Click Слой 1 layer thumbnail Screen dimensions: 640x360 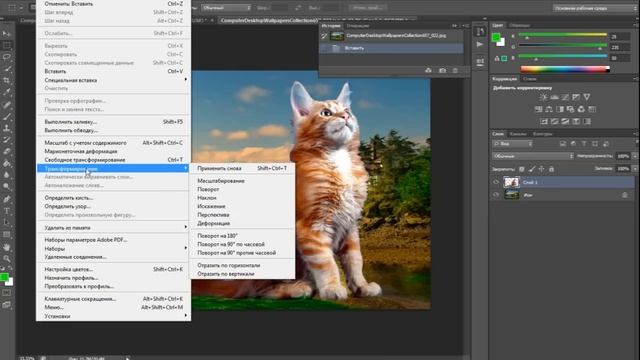511,182
